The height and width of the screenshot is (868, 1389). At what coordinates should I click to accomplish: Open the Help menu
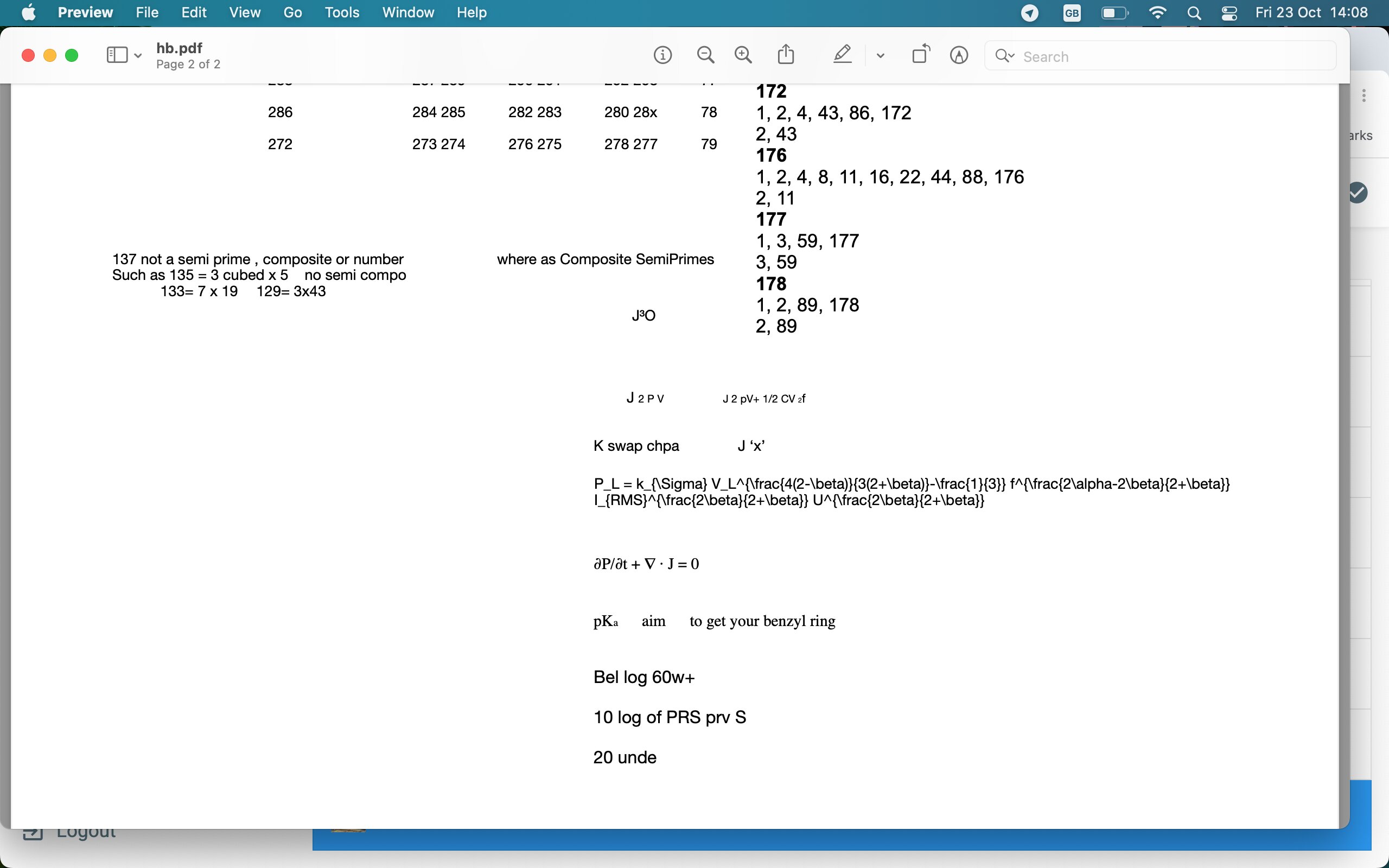472,12
